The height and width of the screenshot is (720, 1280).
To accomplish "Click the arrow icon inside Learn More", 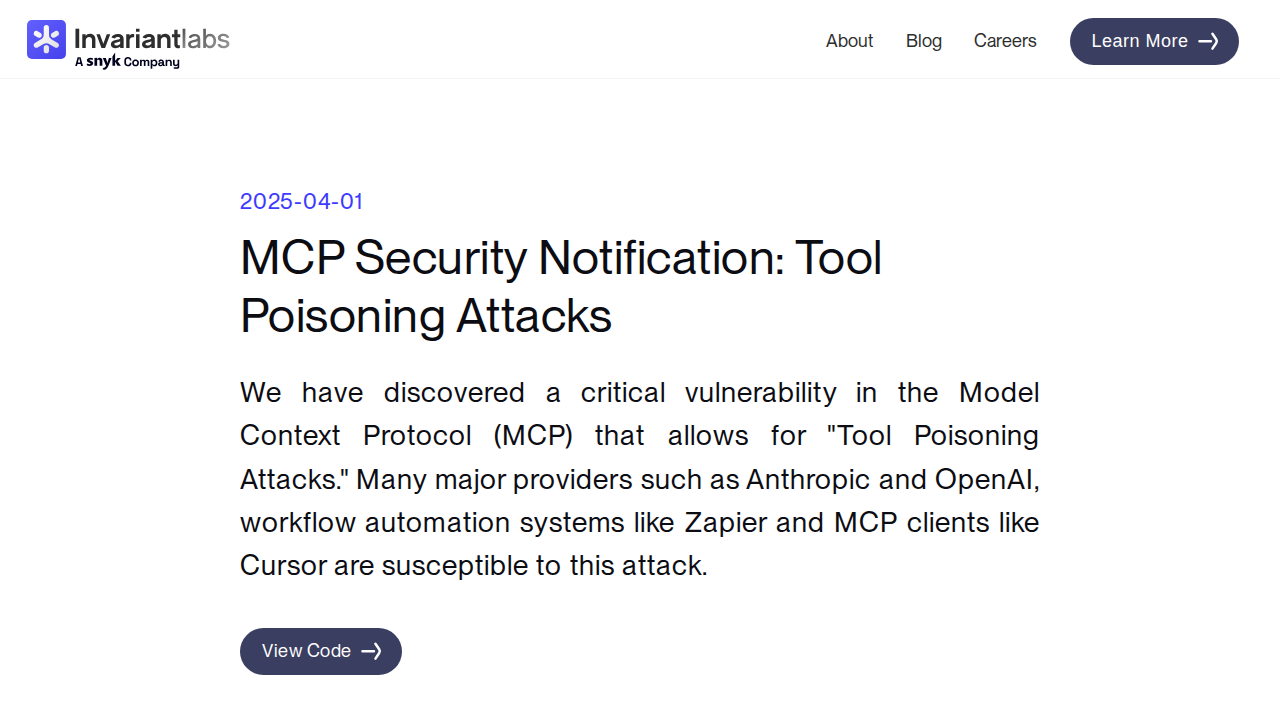I will click(x=1208, y=41).
